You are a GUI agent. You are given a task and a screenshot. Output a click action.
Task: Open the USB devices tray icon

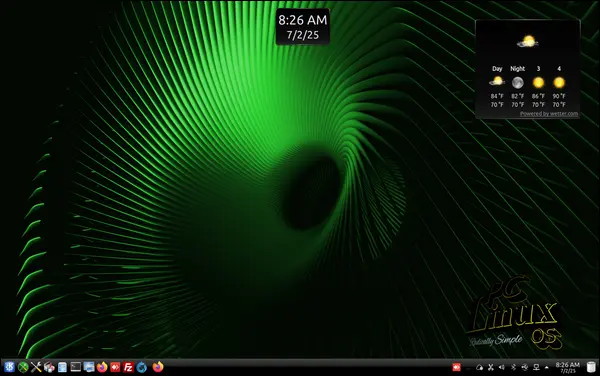(525, 367)
